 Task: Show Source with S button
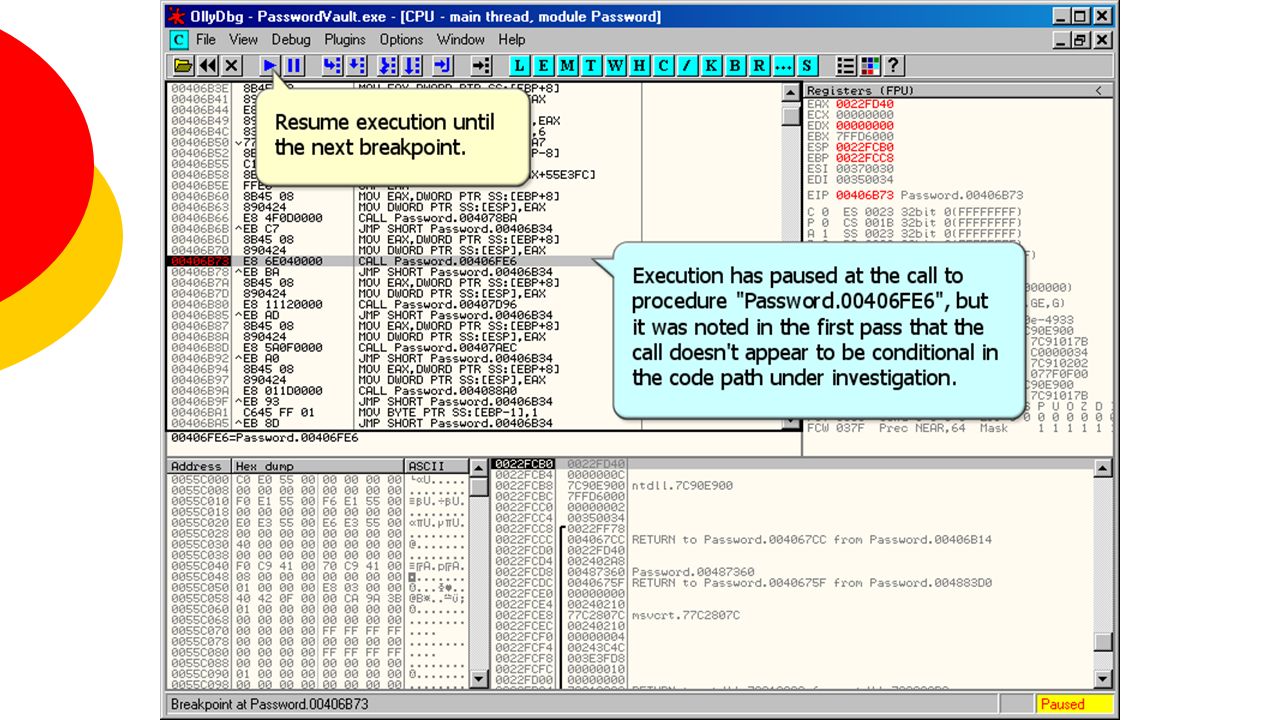(807, 66)
